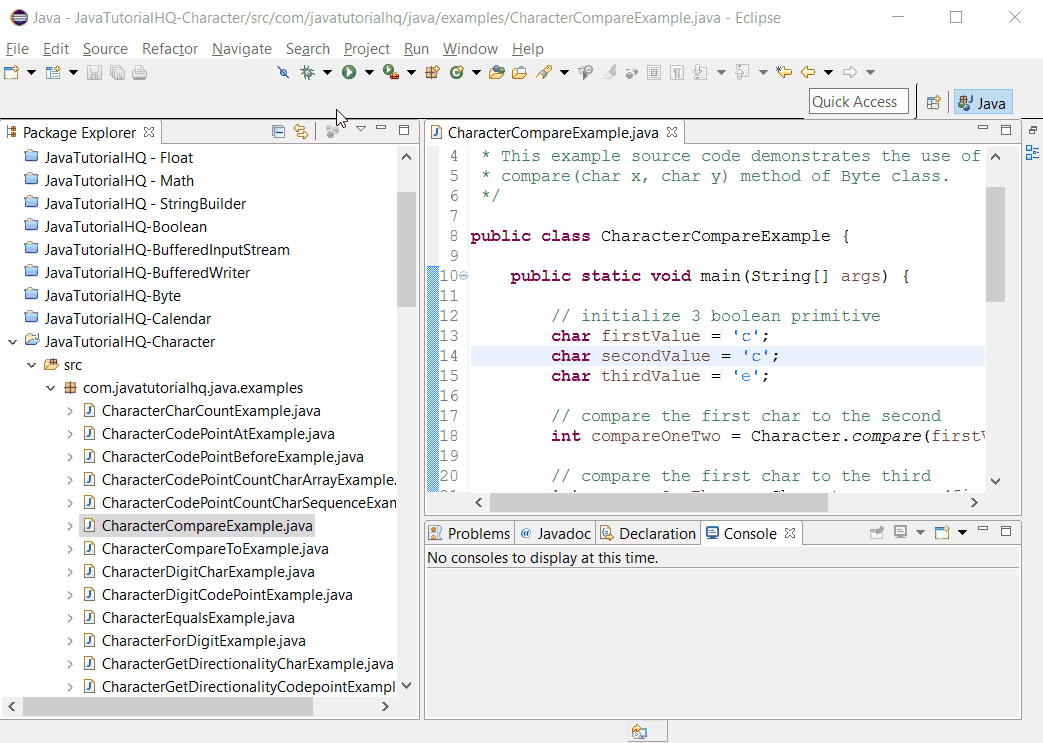This screenshot has width=1043, height=743.
Task: Enable Skip All Breakpoints
Action: (x=283, y=72)
